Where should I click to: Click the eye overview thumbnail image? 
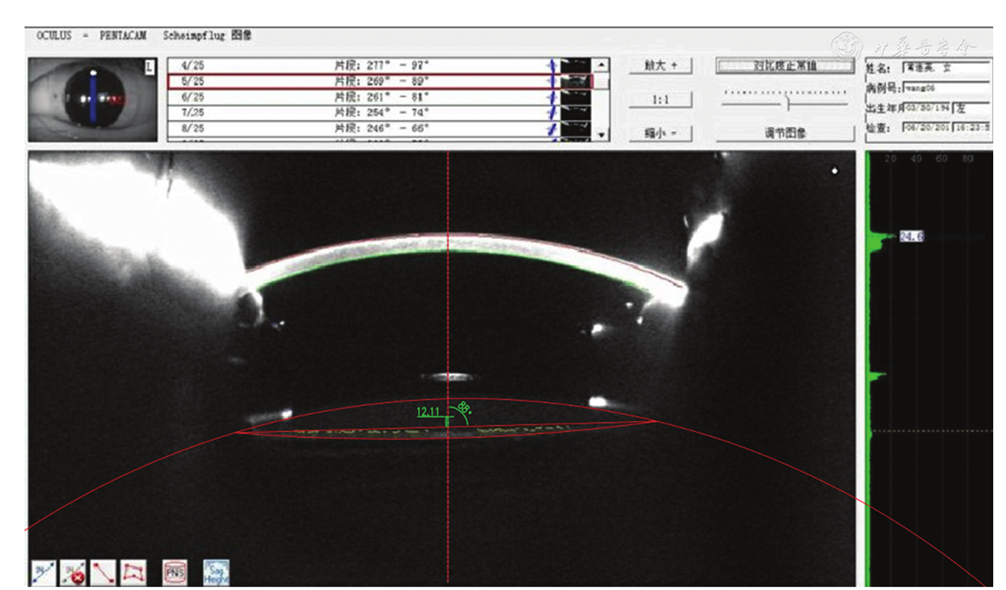point(92,99)
